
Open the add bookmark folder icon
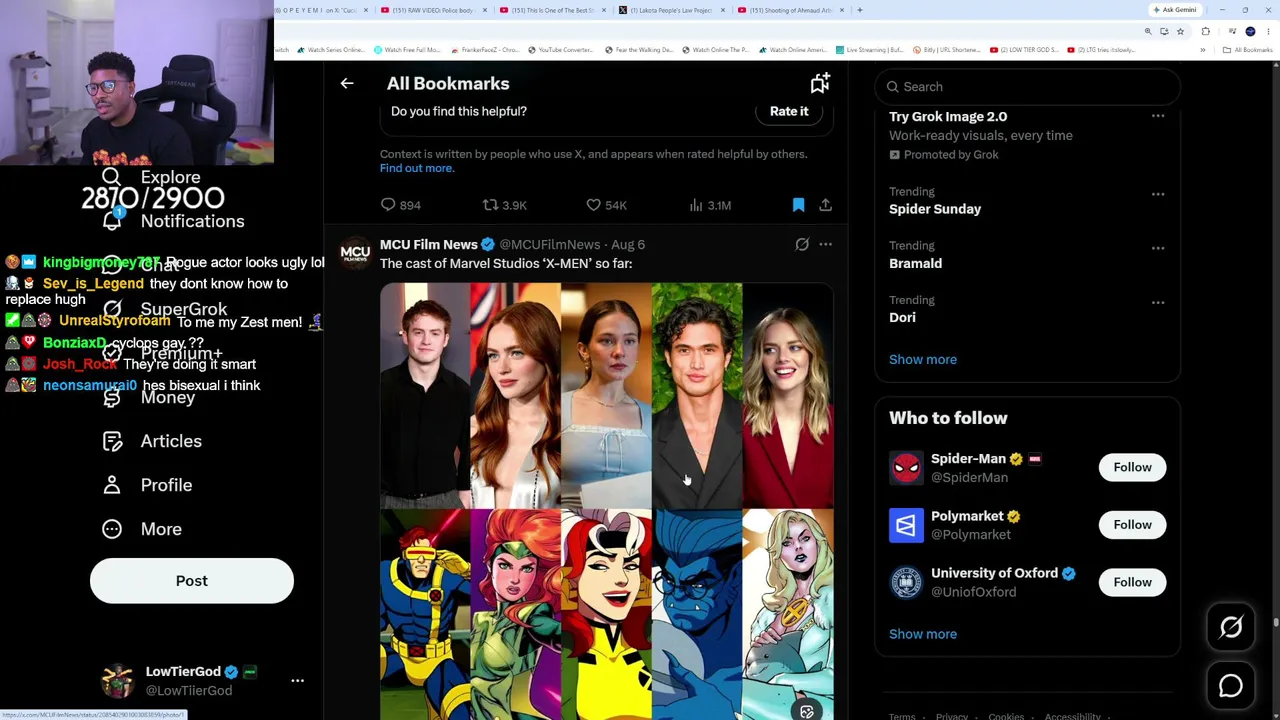click(x=820, y=84)
